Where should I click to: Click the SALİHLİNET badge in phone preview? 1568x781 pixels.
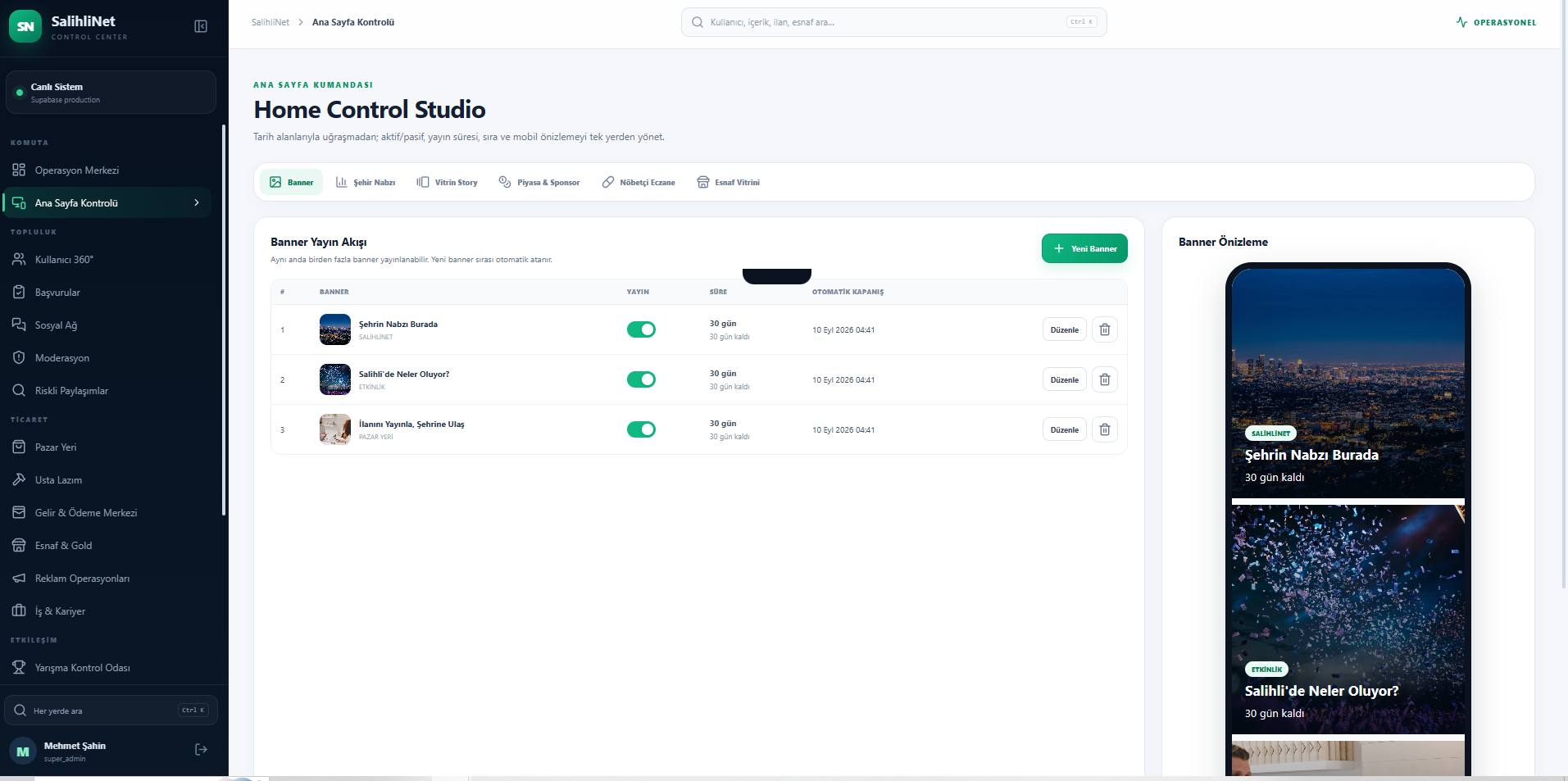1270,434
